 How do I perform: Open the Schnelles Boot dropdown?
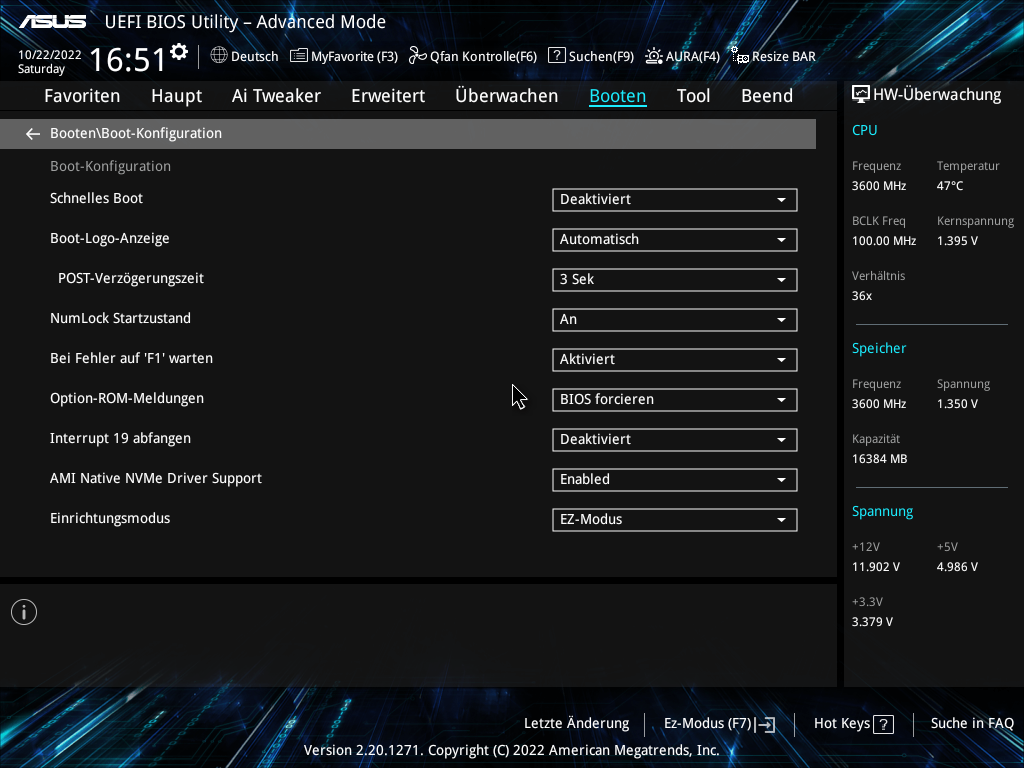click(675, 200)
